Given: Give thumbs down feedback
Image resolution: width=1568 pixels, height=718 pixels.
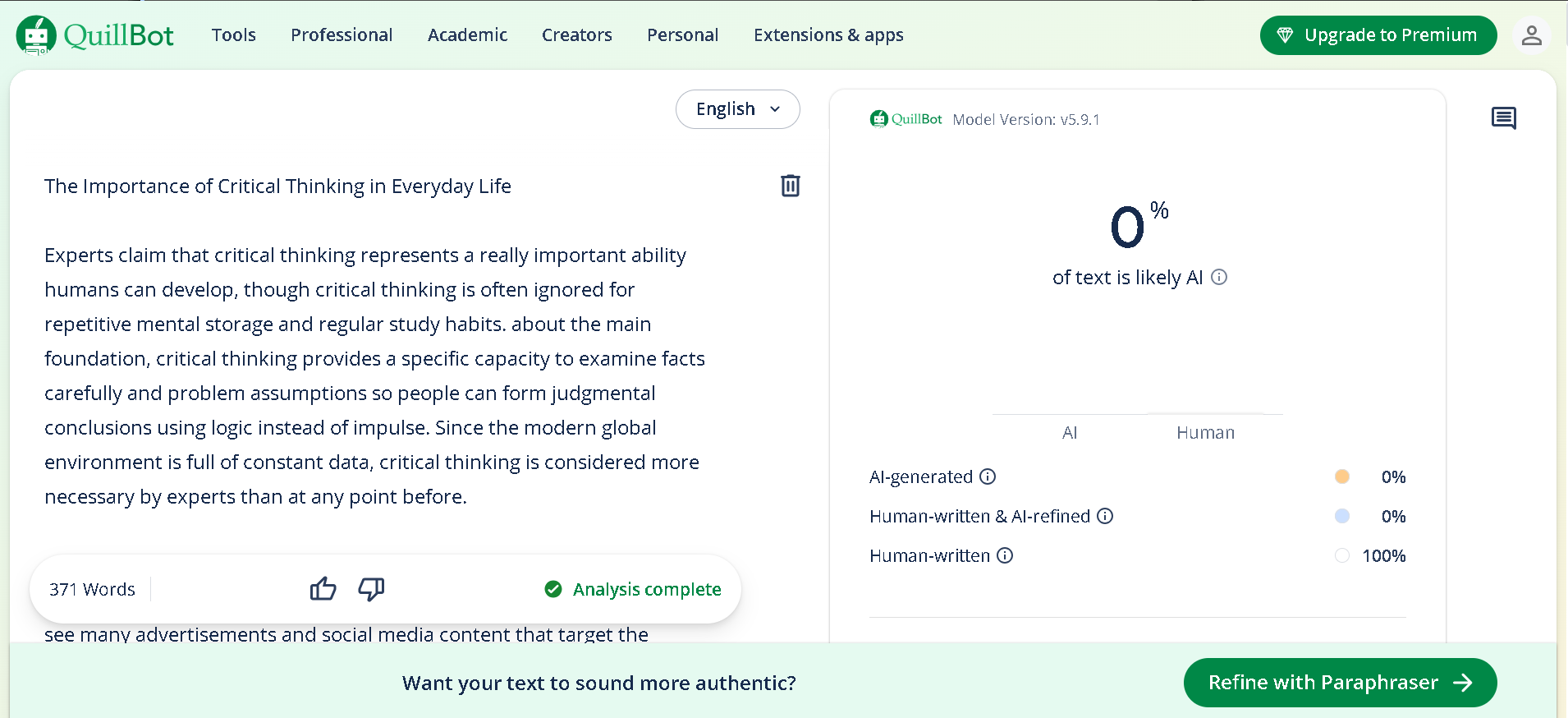Looking at the screenshot, I should coord(371,589).
